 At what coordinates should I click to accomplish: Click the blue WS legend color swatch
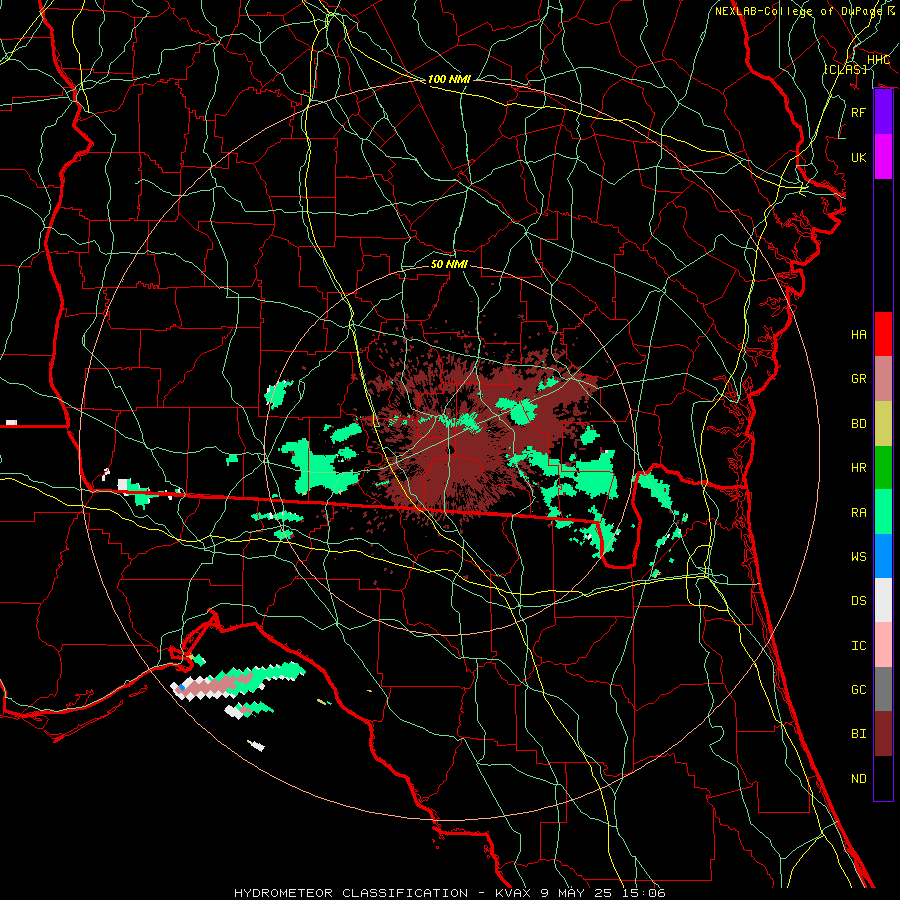883,556
